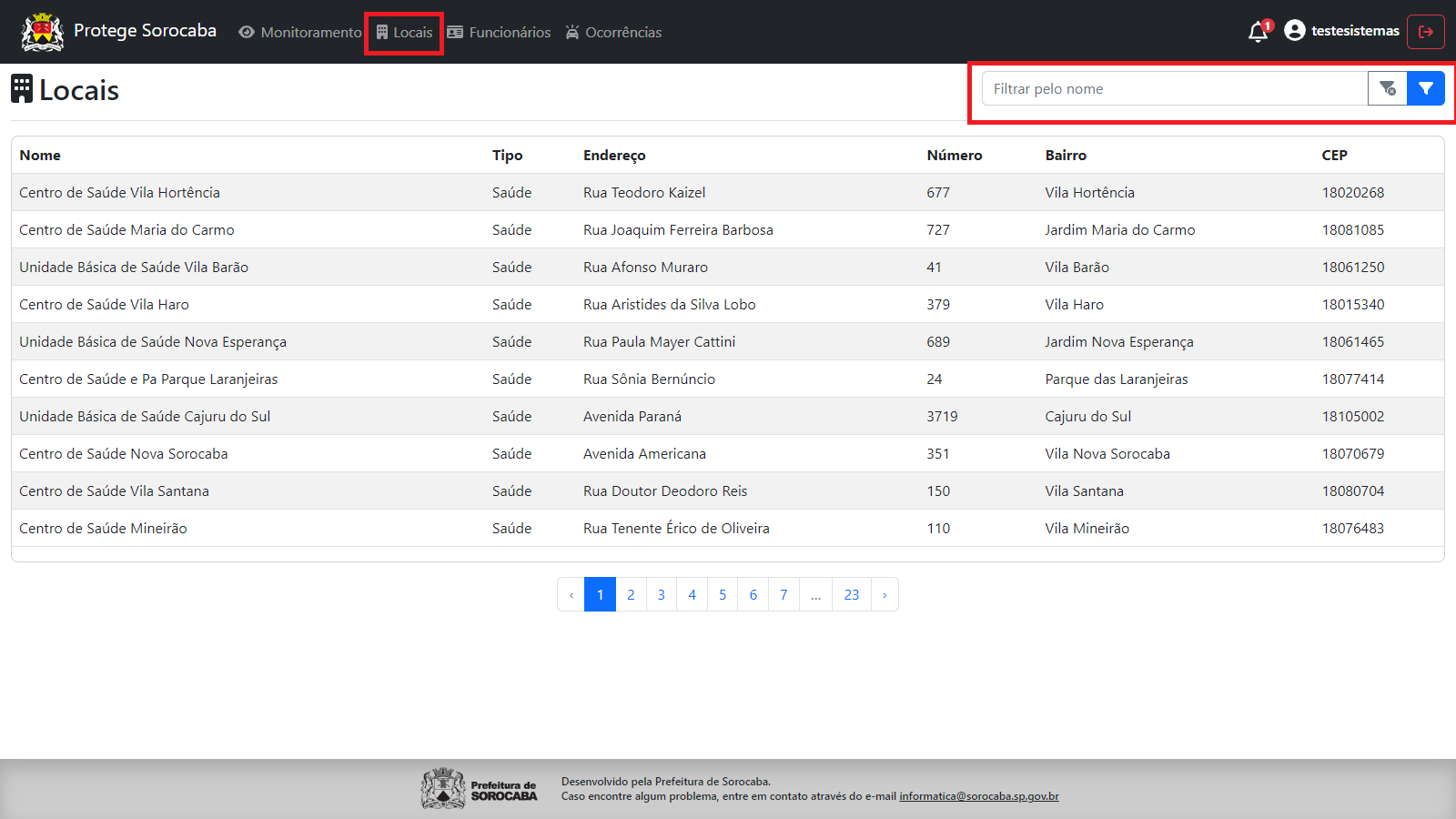Open Ocorrências in the navbar
The width and height of the screenshot is (1456, 819).
(x=613, y=32)
